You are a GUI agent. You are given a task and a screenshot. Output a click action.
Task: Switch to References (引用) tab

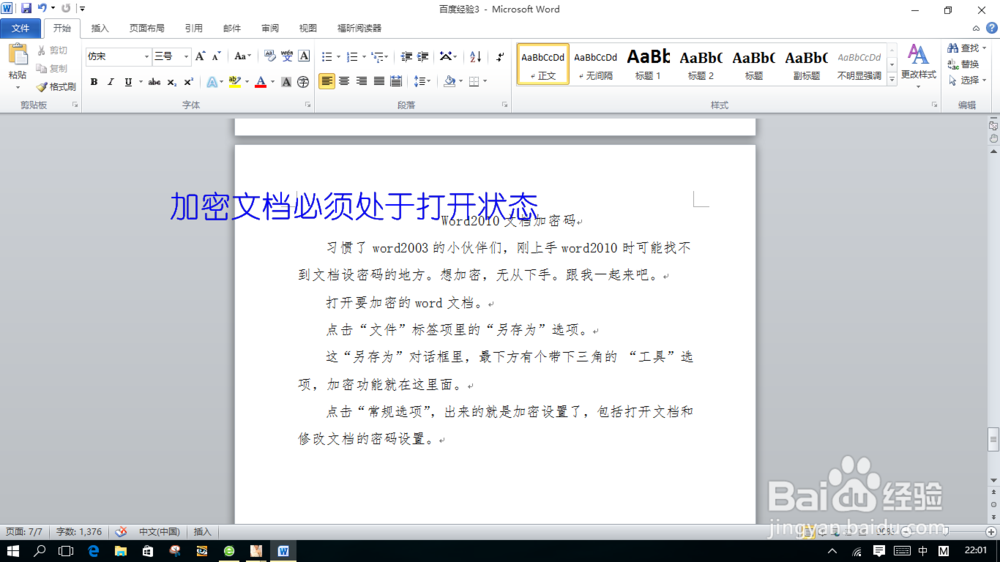click(193, 28)
